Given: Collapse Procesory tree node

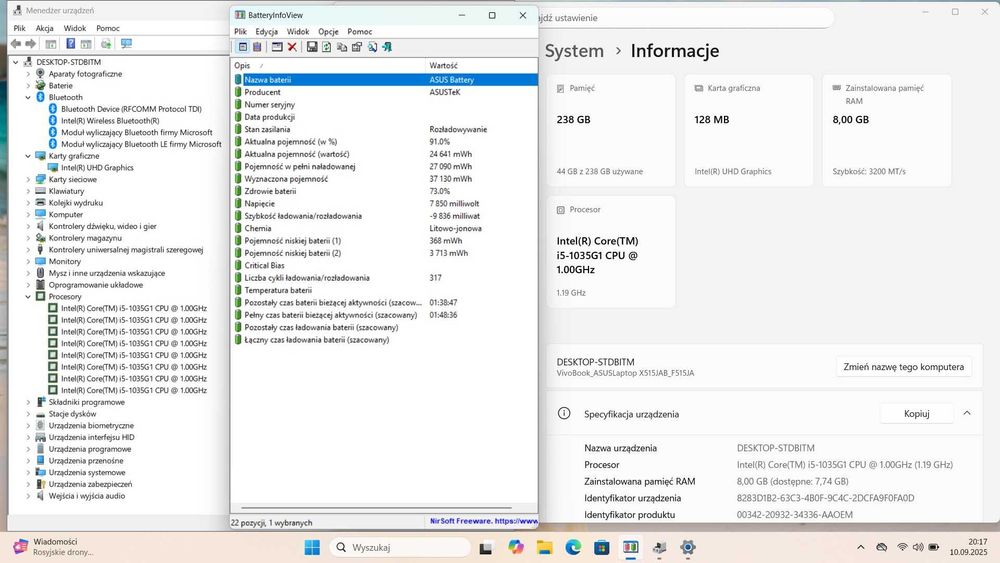Looking at the screenshot, I should pos(28,297).
